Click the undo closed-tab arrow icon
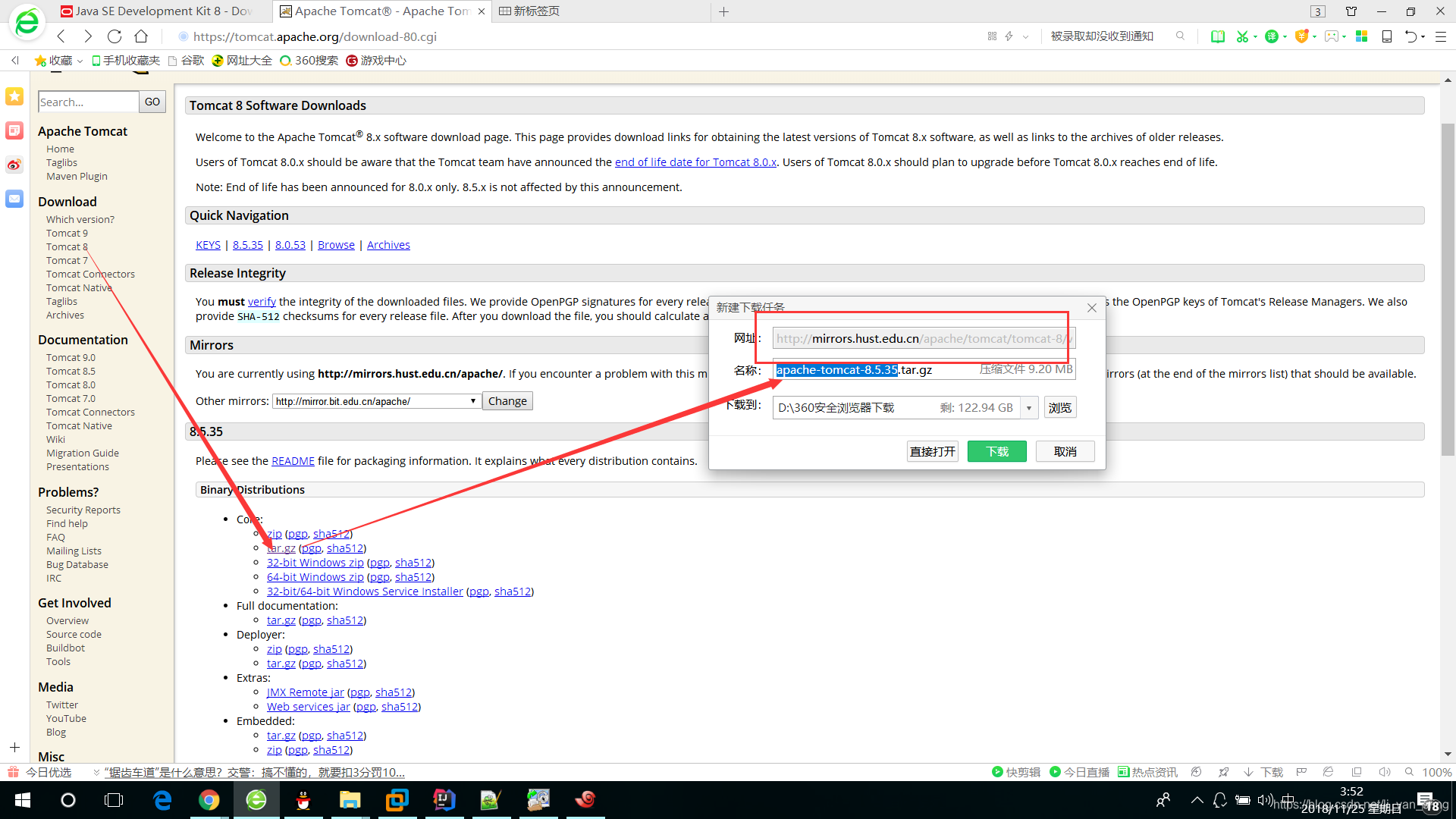1456x819 pixels. point(1410,36)
